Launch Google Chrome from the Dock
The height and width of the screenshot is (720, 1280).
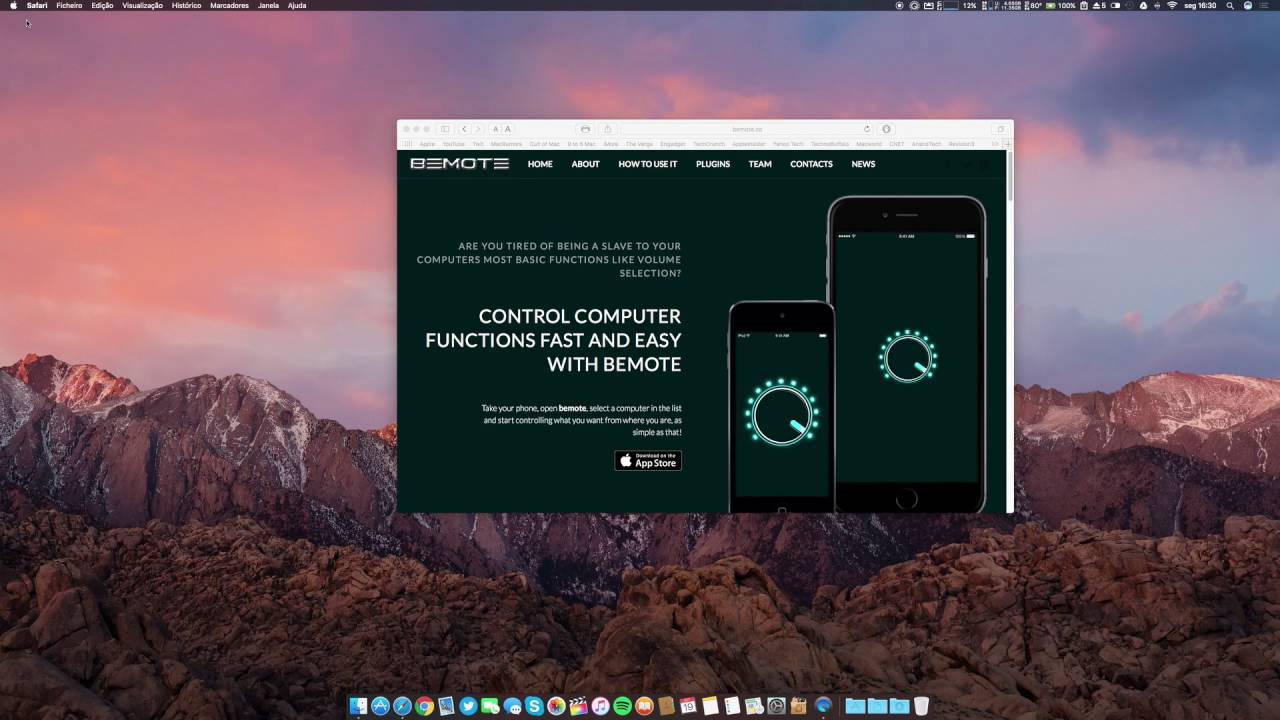(424, 706)
